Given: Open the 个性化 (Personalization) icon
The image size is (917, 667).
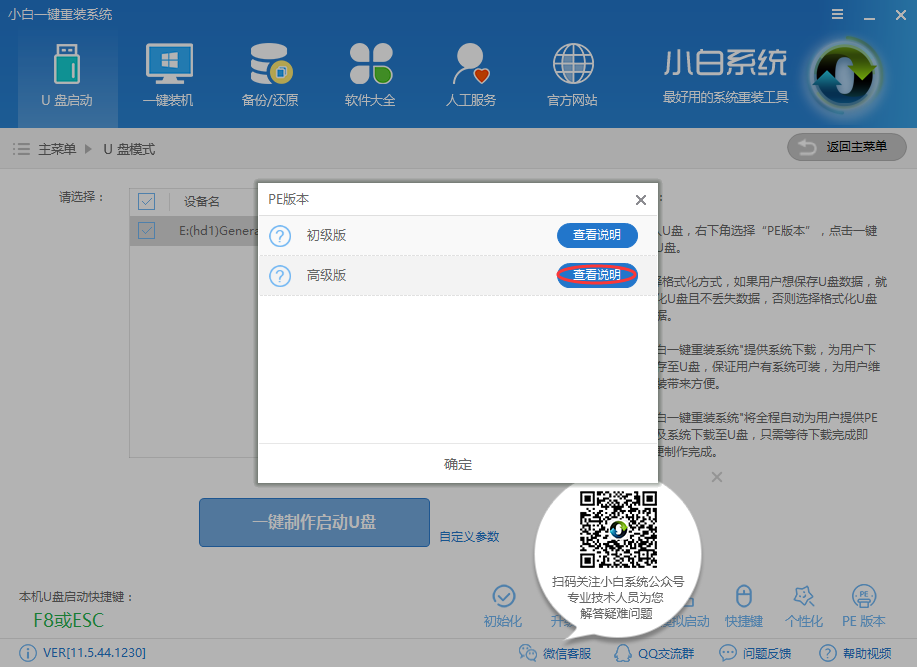Looking at the screenshot, I should (x=804, y=605).
